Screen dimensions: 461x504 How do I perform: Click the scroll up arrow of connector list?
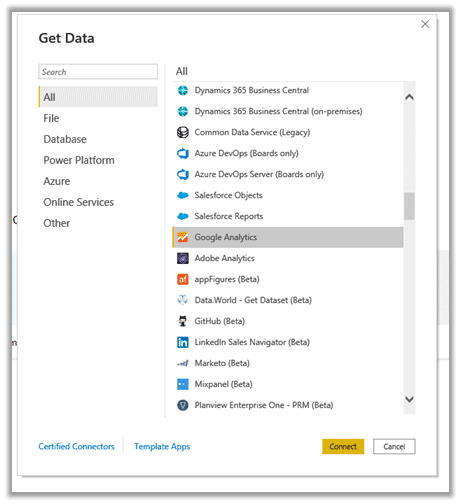coord(409,97)
